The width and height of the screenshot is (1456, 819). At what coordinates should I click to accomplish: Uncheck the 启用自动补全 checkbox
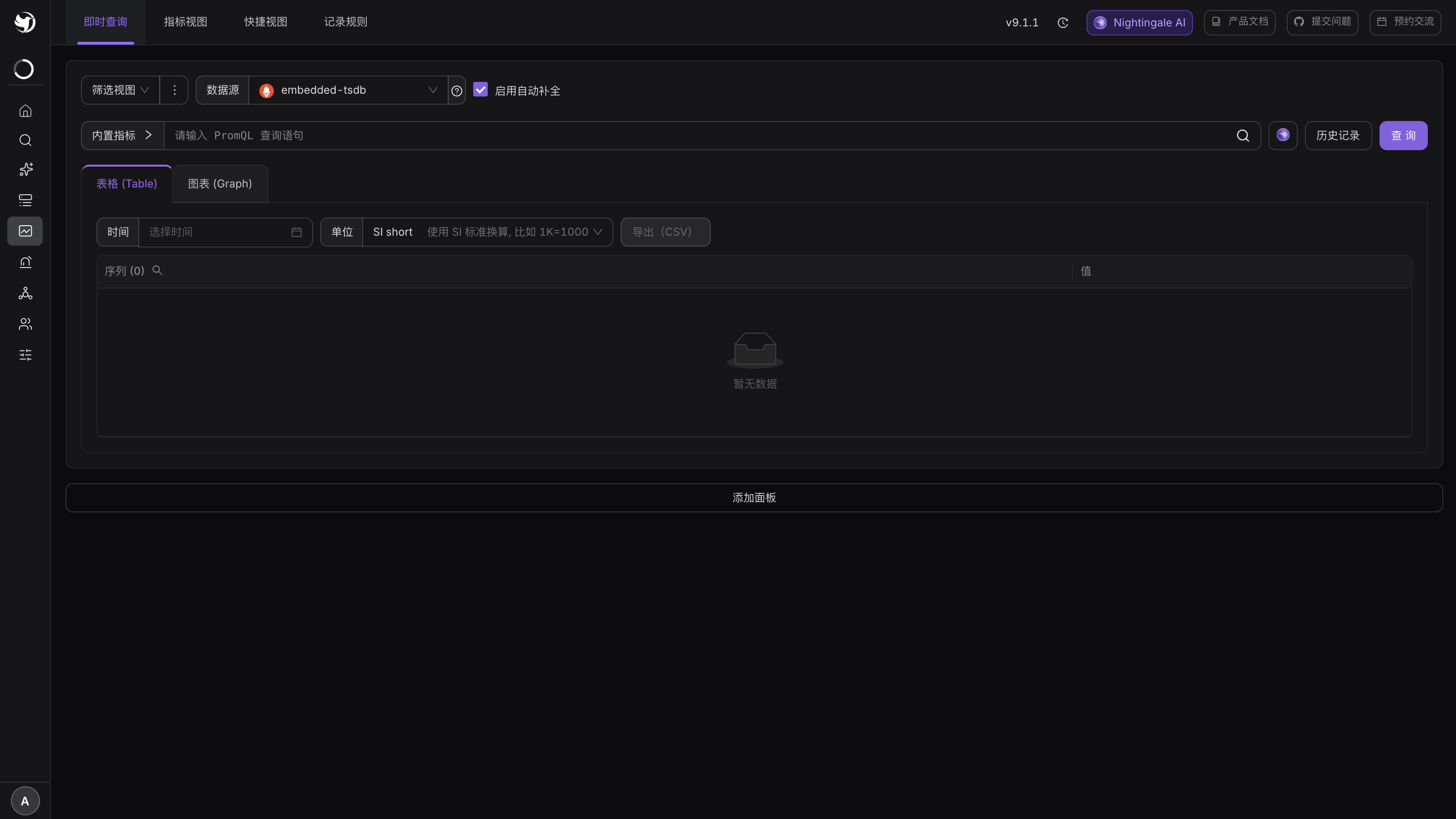(x=480, y=90)
